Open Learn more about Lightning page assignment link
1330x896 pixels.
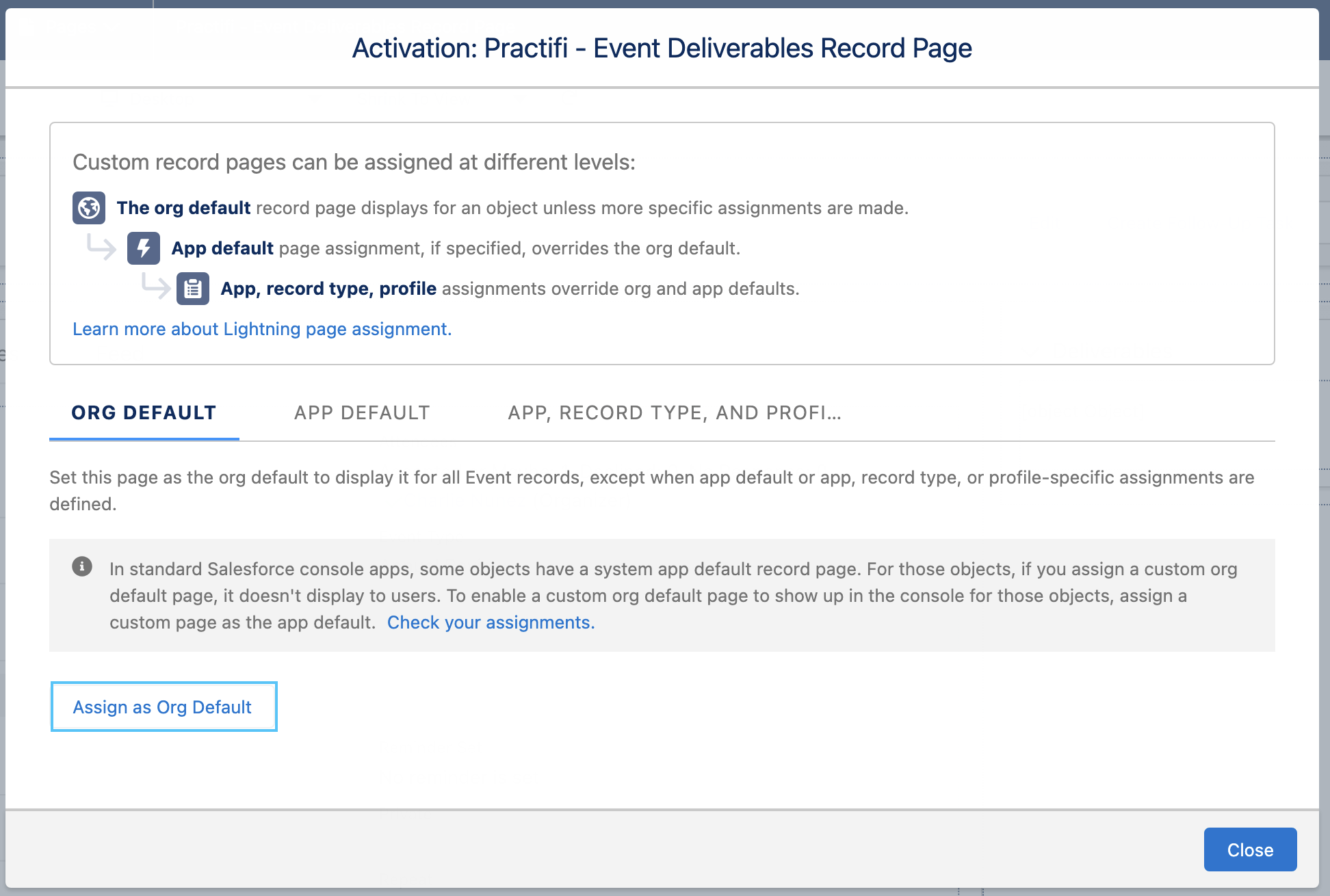click(x=262, y=329)
